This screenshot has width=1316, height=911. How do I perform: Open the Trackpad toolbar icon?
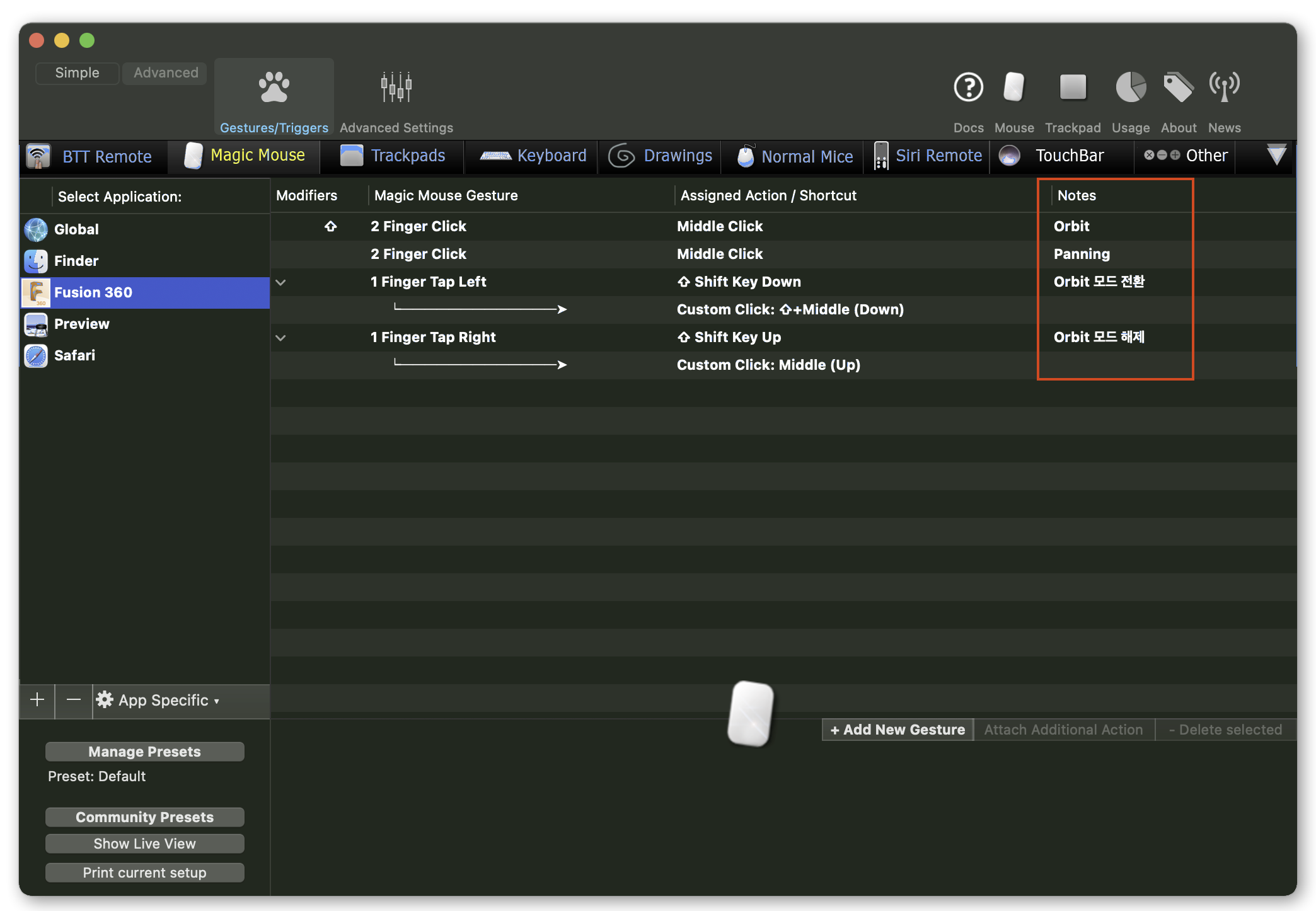coord(1073,88)
